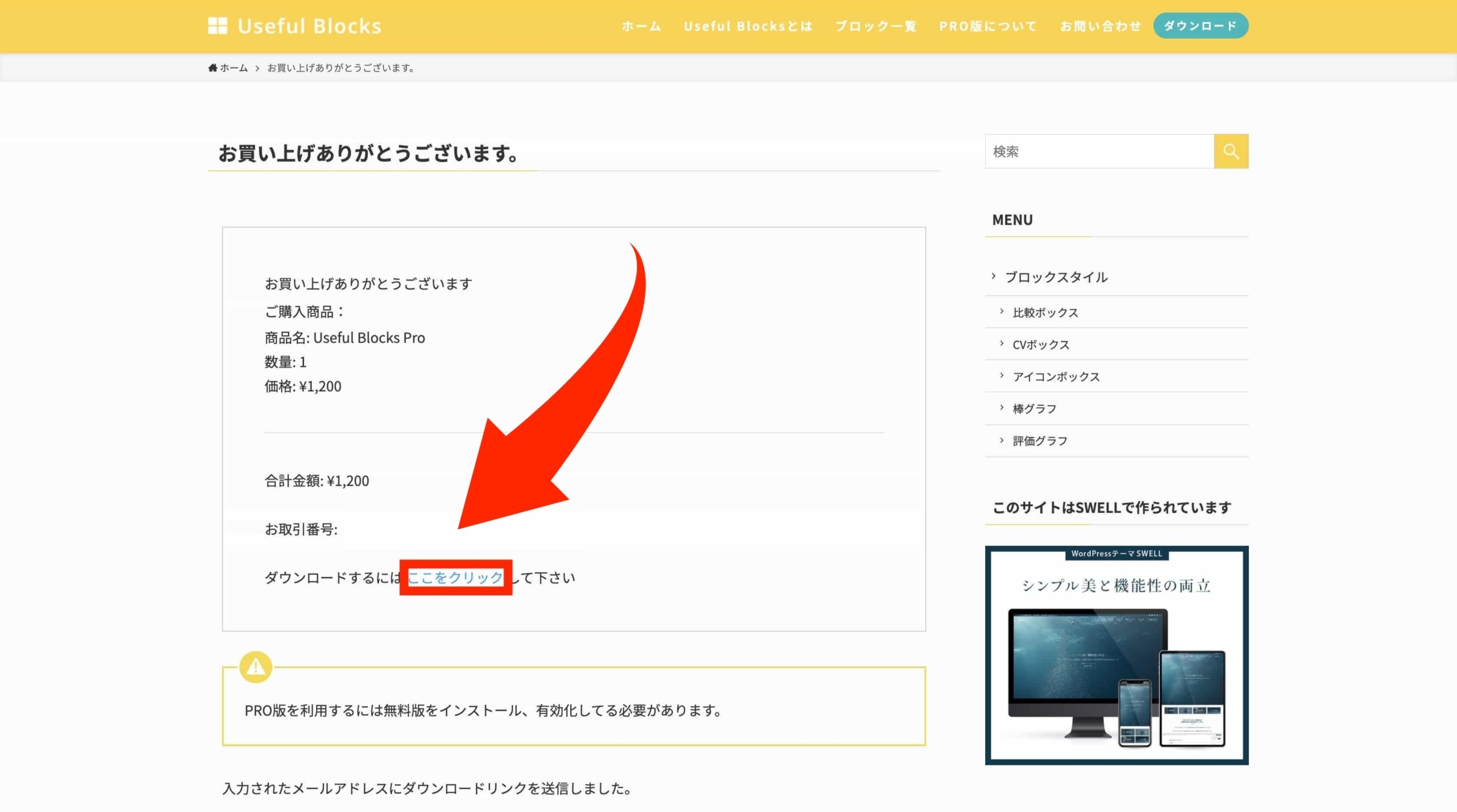Screen dimensions: 1457x812
Task: Go to ホーム breadcrumb link
Action: pos(234,68)
